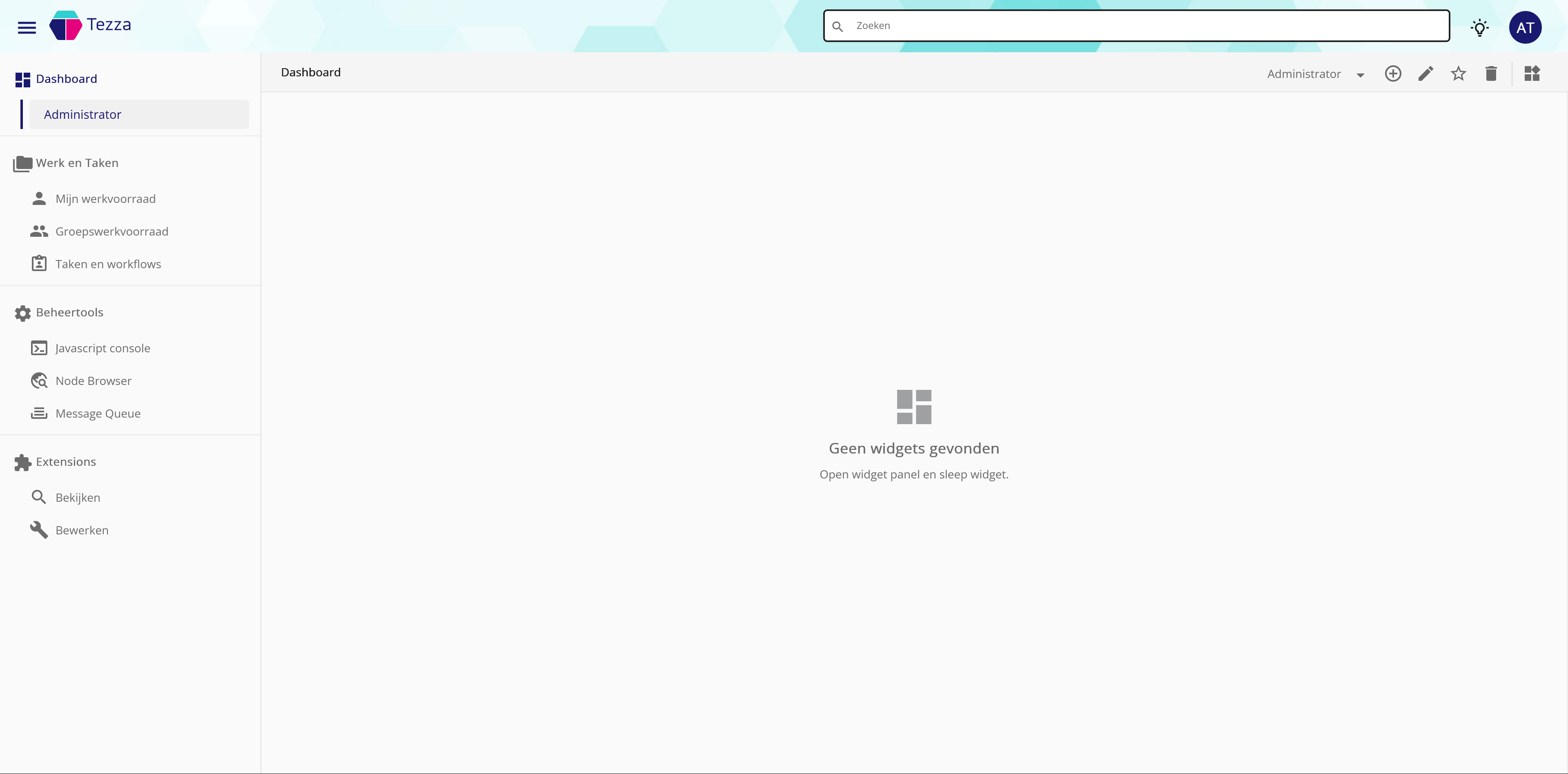Viewport: 1568px width, 774px height.
Task: Toggle the light bulb theme switch
Action: click(1480, 27)
